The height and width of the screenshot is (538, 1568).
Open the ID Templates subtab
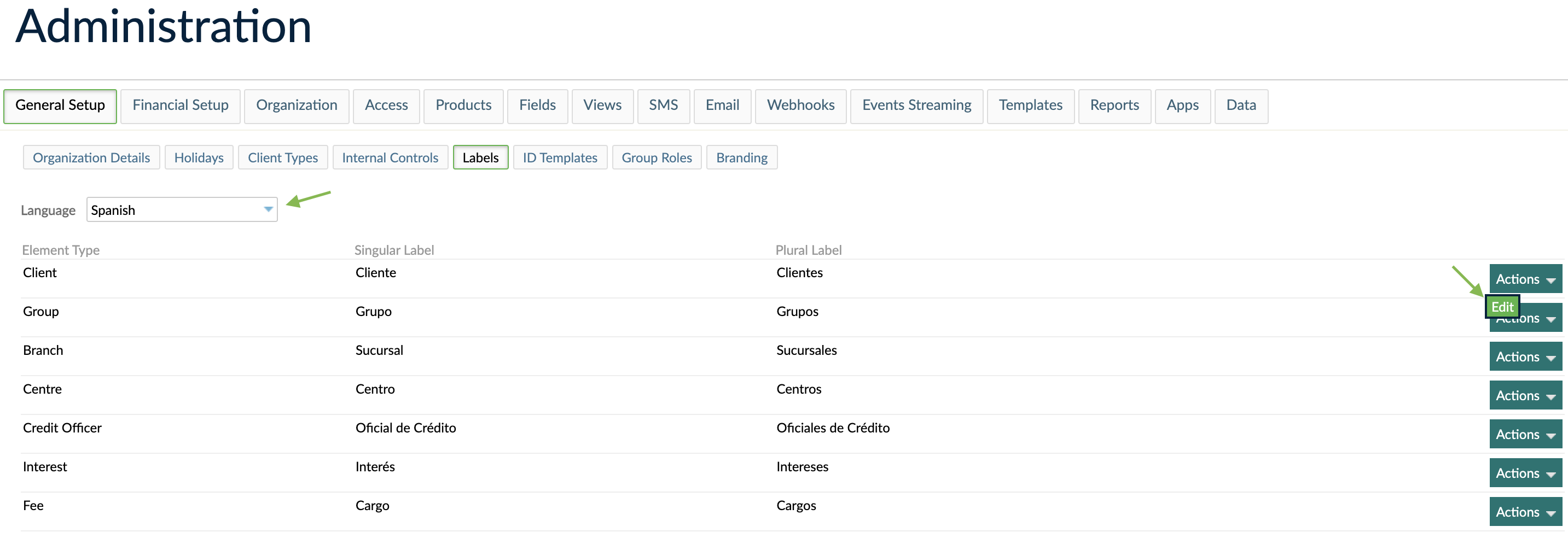560,157
